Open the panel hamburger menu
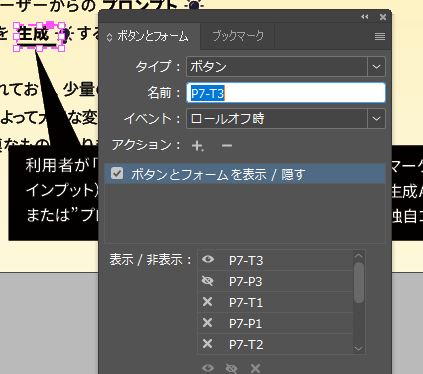 (380, 36)
